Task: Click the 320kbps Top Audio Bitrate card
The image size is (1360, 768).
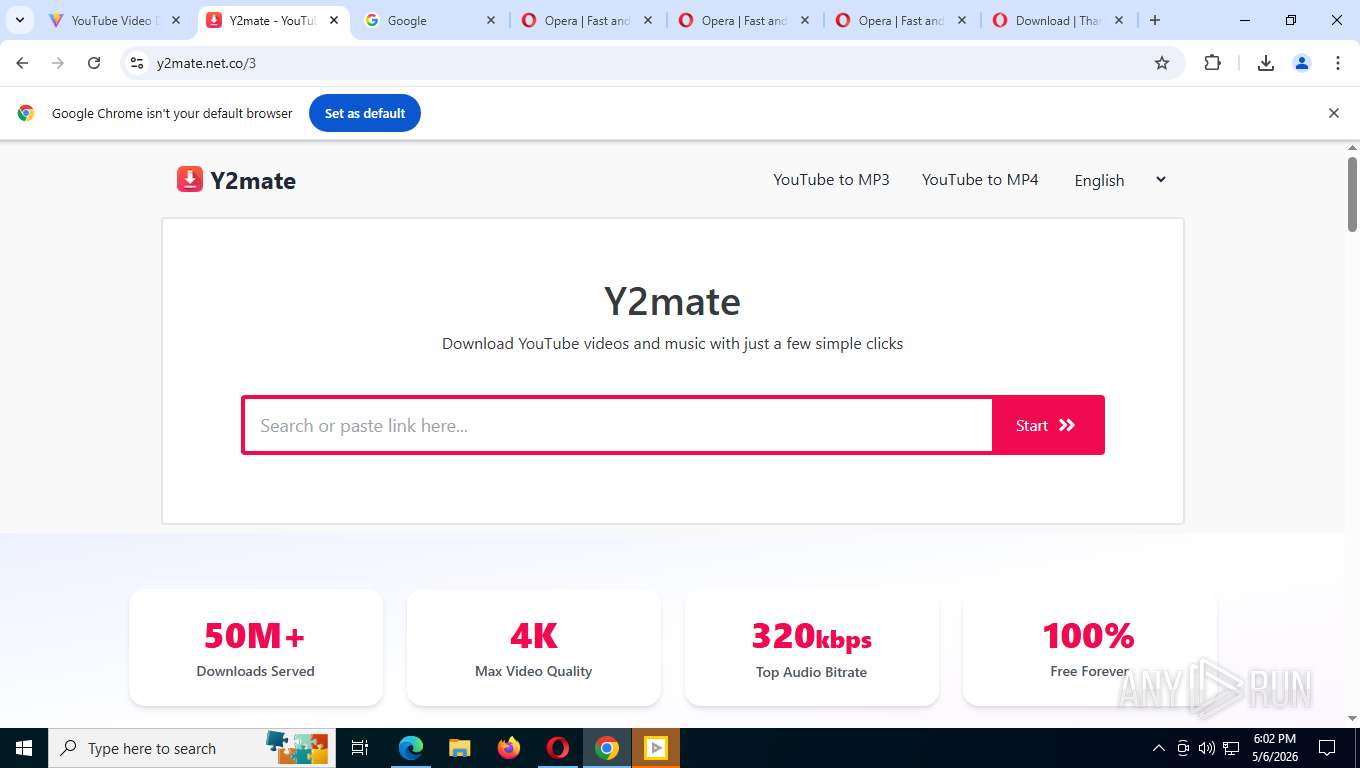Action: (x=811, y=647)
